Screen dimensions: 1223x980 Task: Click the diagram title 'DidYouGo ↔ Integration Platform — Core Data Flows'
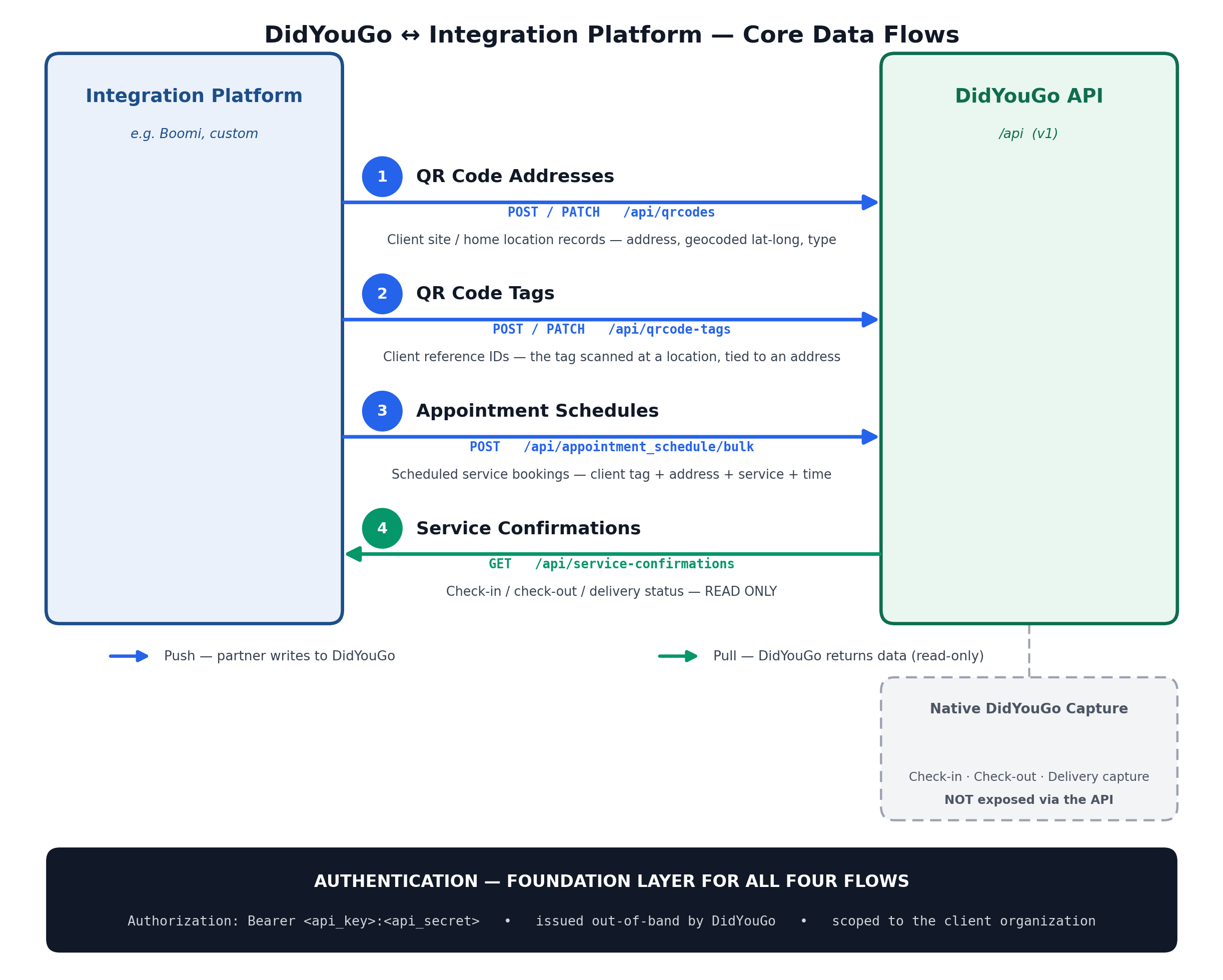[611, 35]
